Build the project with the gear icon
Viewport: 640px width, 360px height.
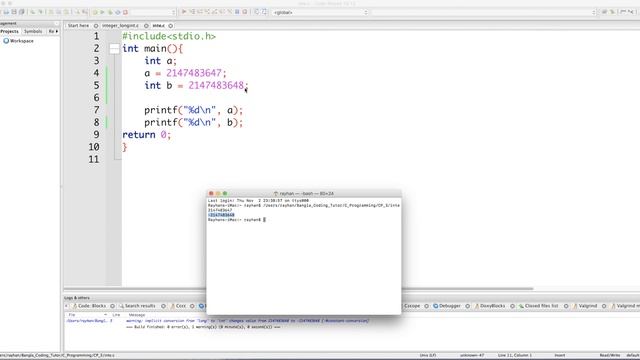coord(95,12)
